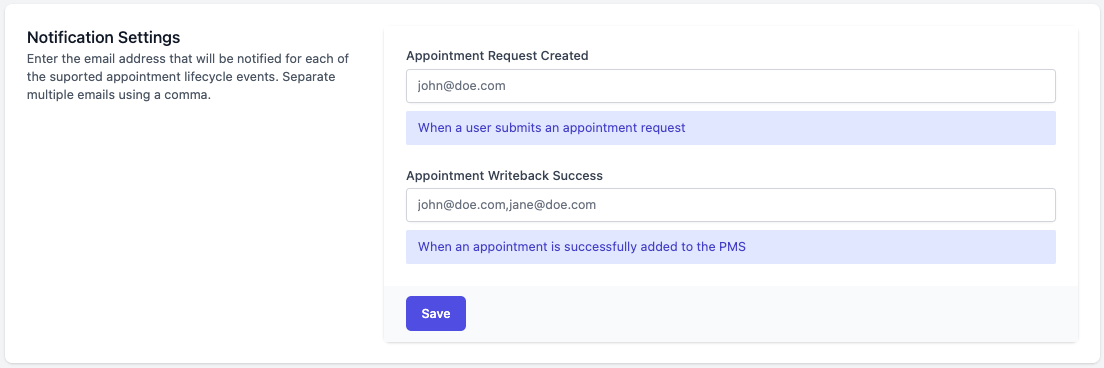Click the john@doe.com,jane@doe.com placeholder text
This screenshot has width=1104, height=368.
(x=507, y=205)
